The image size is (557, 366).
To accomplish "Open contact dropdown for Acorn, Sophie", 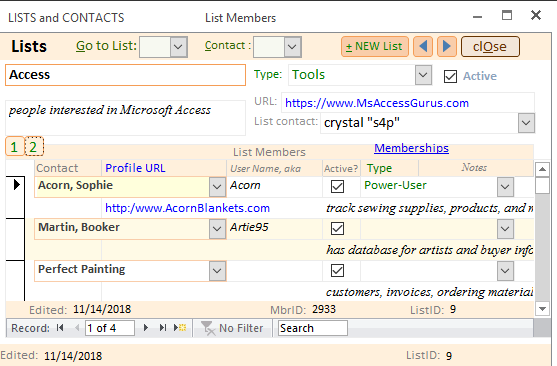I will click(x=217, y=187).
